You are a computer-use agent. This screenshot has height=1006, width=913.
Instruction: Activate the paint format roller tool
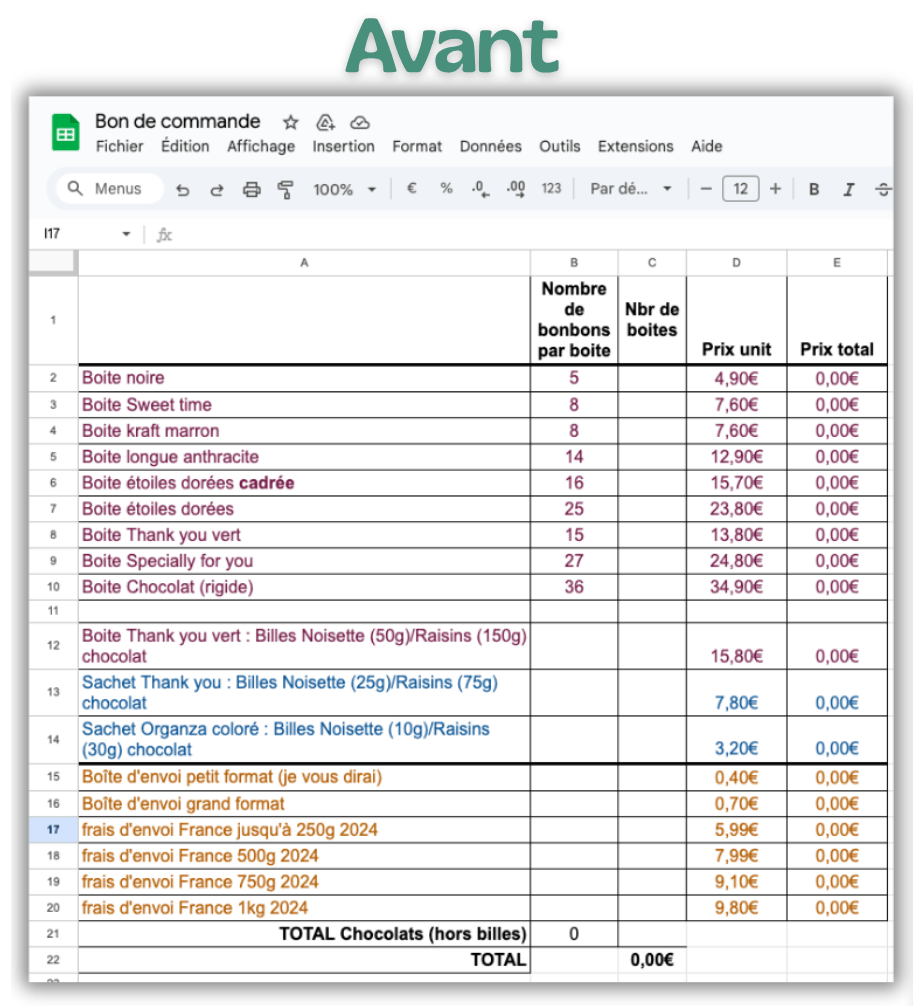pos(286,189)
